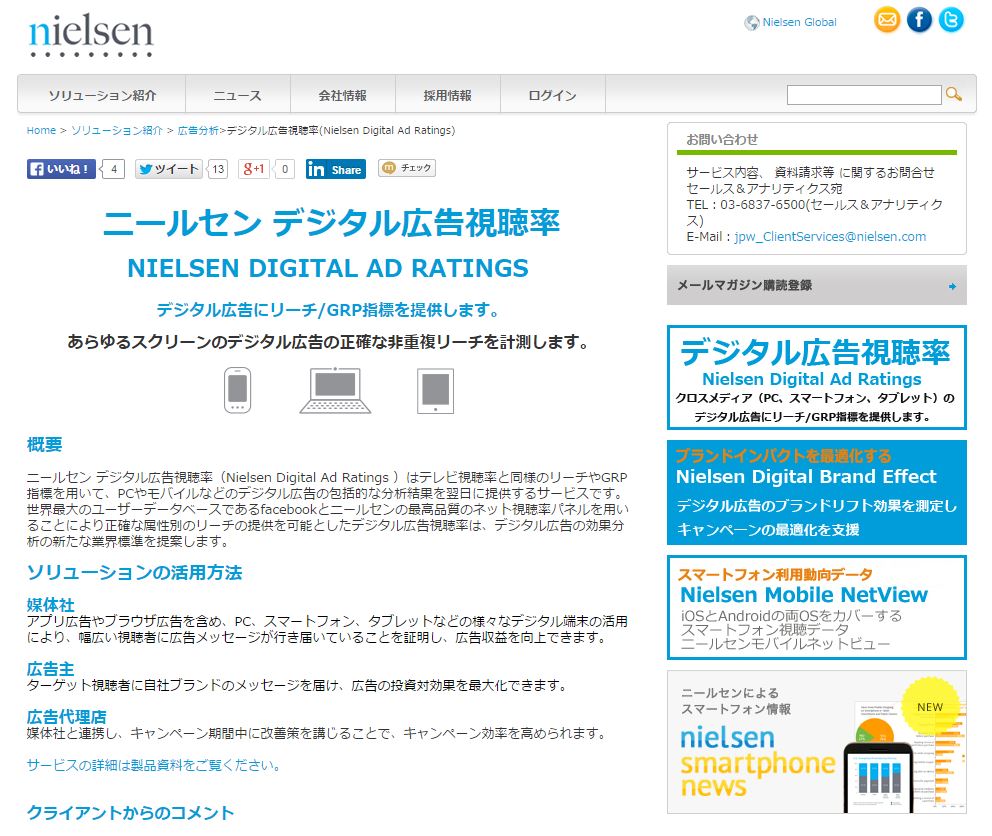Click the mixi チェック button
This screenshot has height=836, width=992.
(407, 168)
